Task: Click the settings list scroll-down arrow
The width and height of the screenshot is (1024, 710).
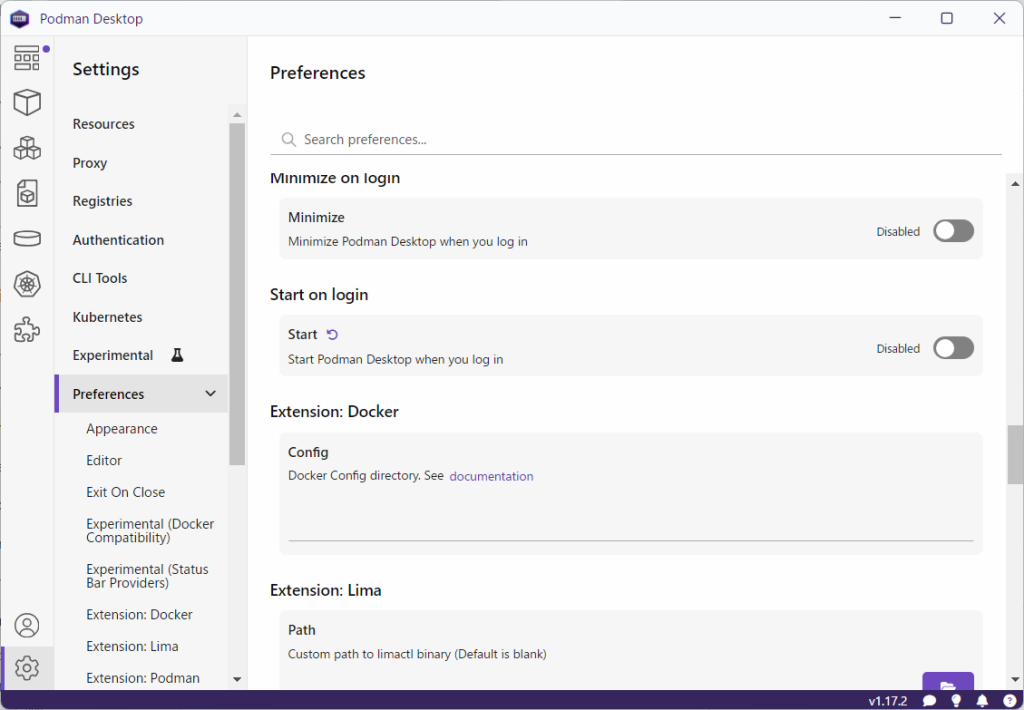Action: click(237, 679)
